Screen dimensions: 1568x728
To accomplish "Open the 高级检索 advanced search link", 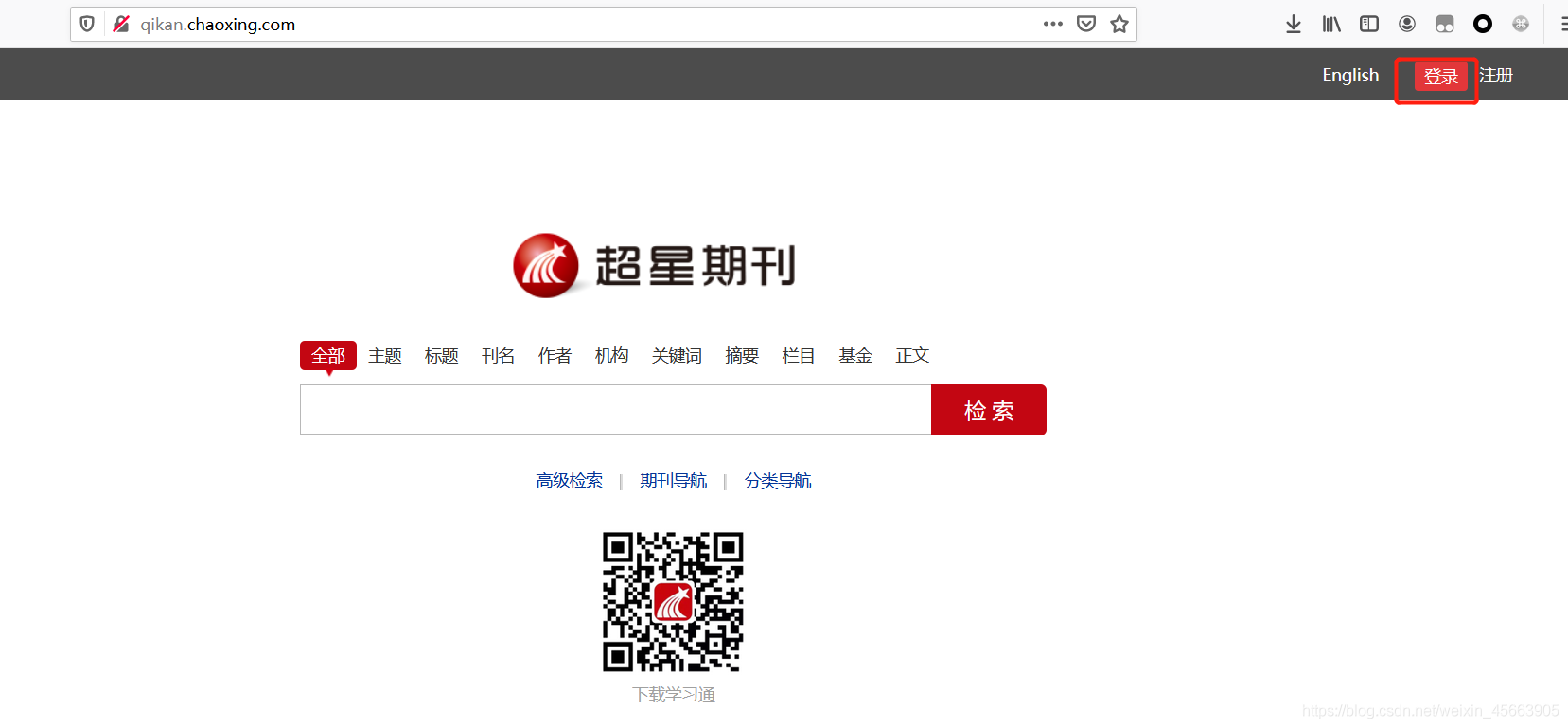I will coord(570,481).
